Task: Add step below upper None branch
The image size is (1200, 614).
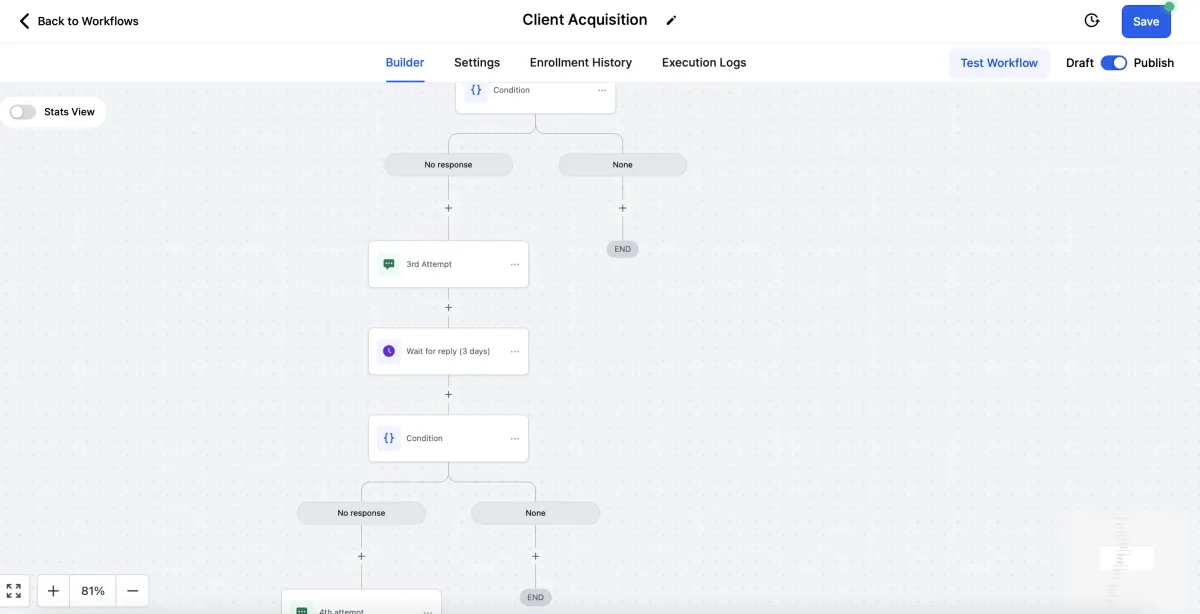Action: pyautogui.click(x=622, y=208)
